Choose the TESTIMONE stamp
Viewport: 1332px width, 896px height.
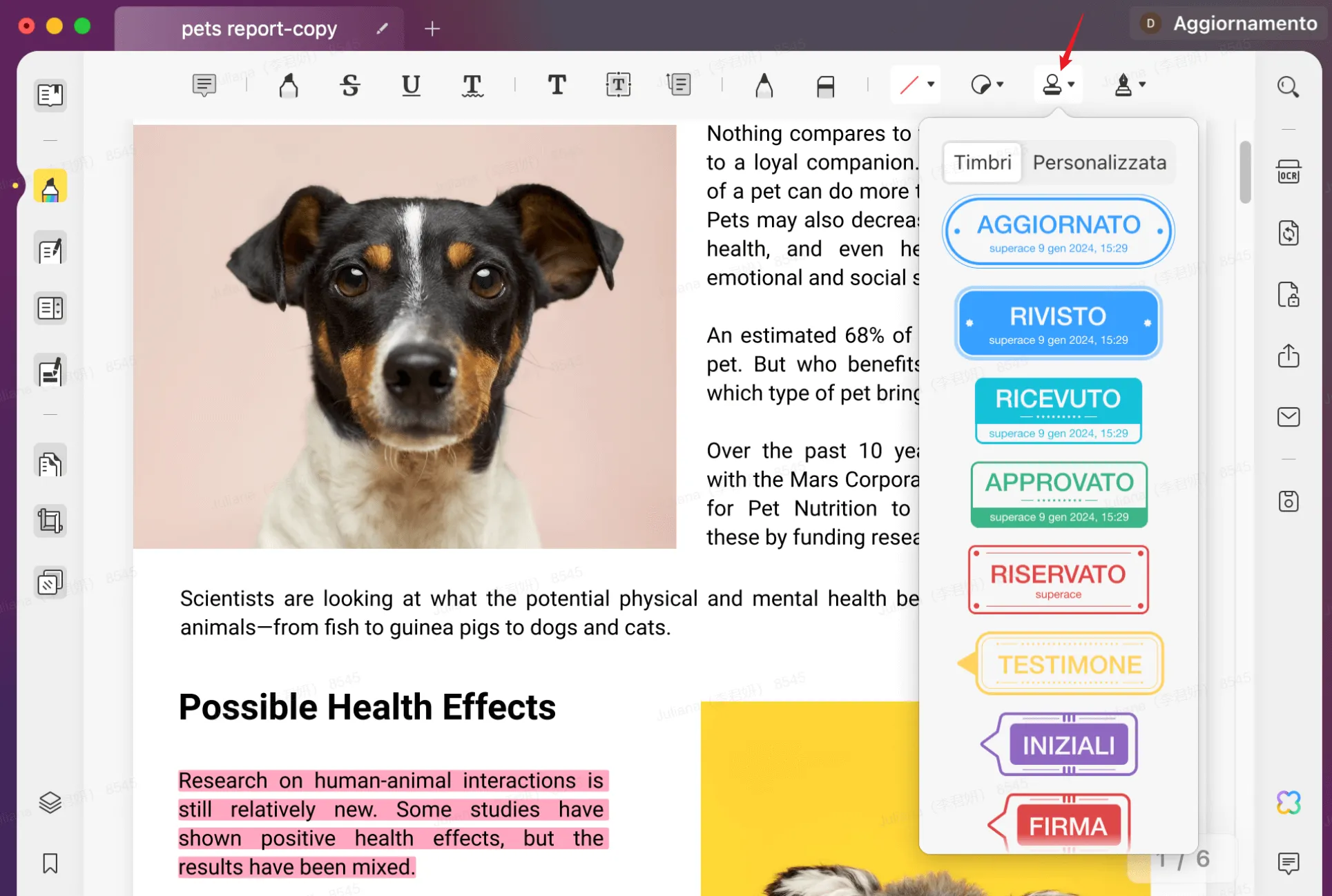pos(1061,664)
